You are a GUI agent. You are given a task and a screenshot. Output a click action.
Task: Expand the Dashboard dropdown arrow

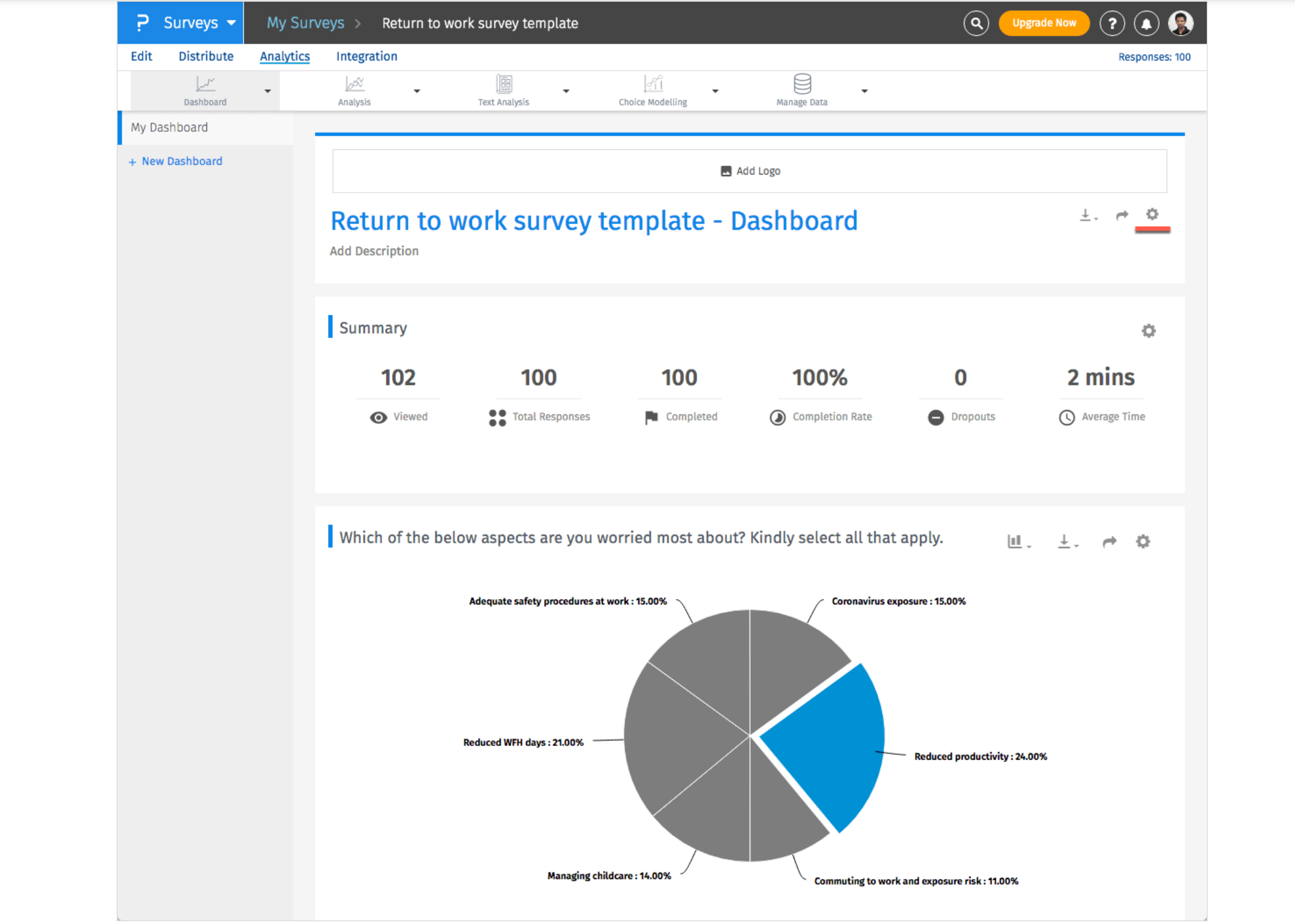268,91
